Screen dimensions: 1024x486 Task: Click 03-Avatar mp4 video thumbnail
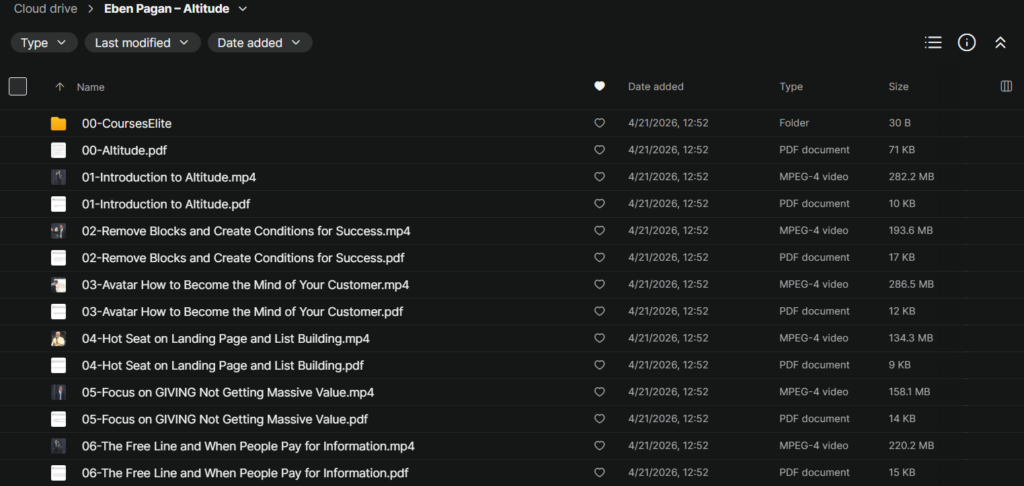[59, 285]
